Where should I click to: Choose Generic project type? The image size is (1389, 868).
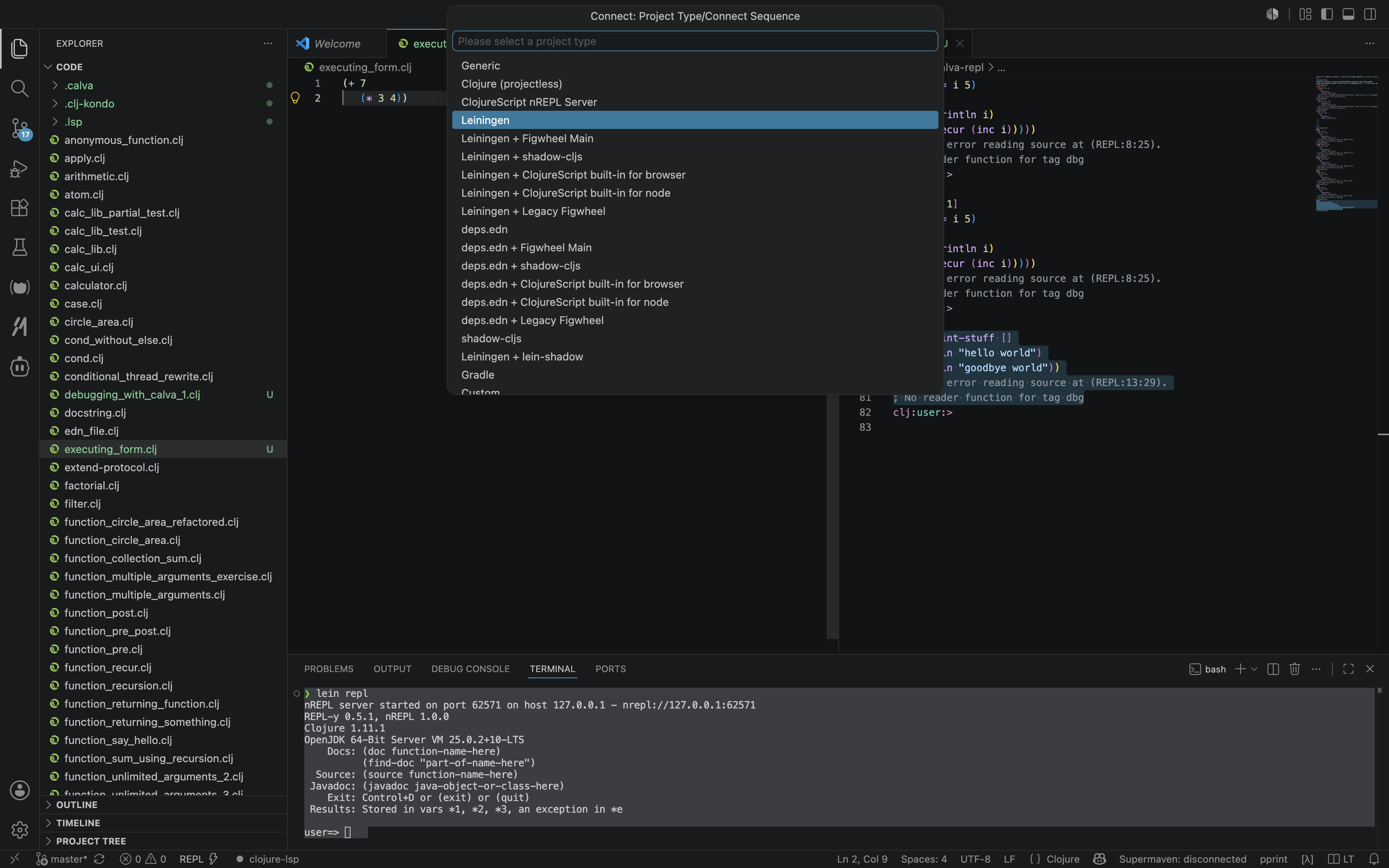[694, 65]
